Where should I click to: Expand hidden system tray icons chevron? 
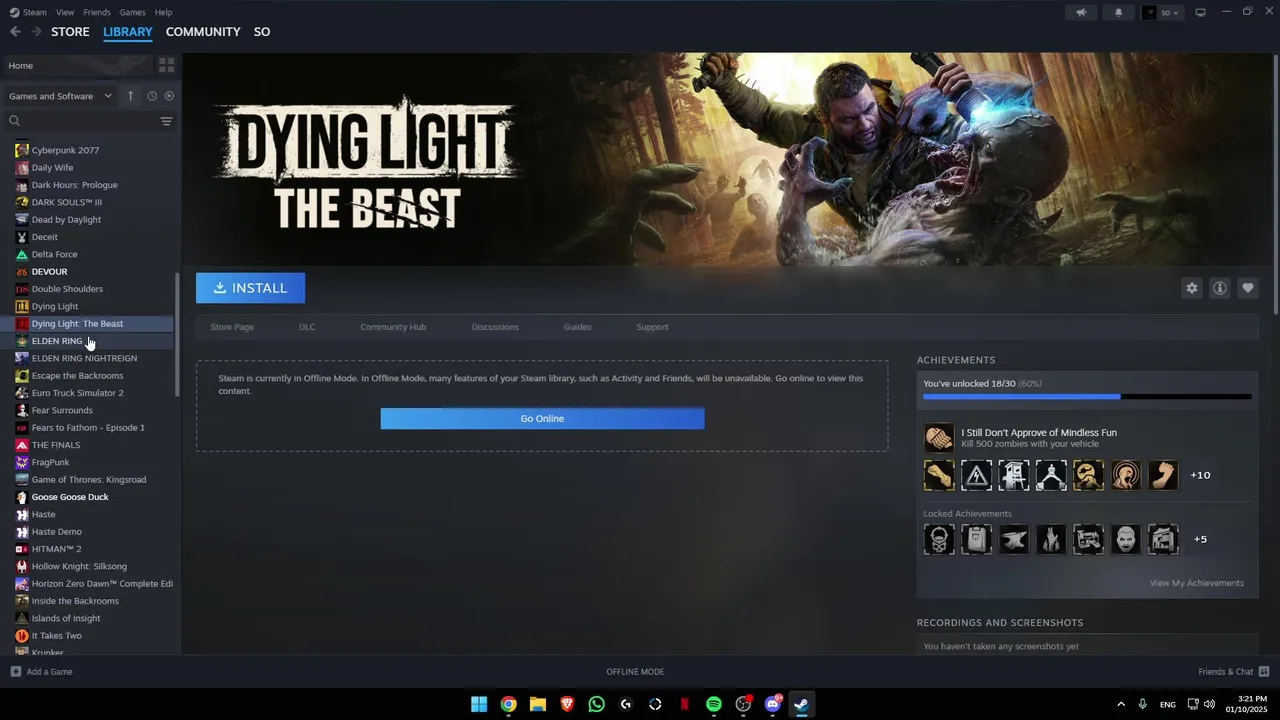pos(1121,704)
